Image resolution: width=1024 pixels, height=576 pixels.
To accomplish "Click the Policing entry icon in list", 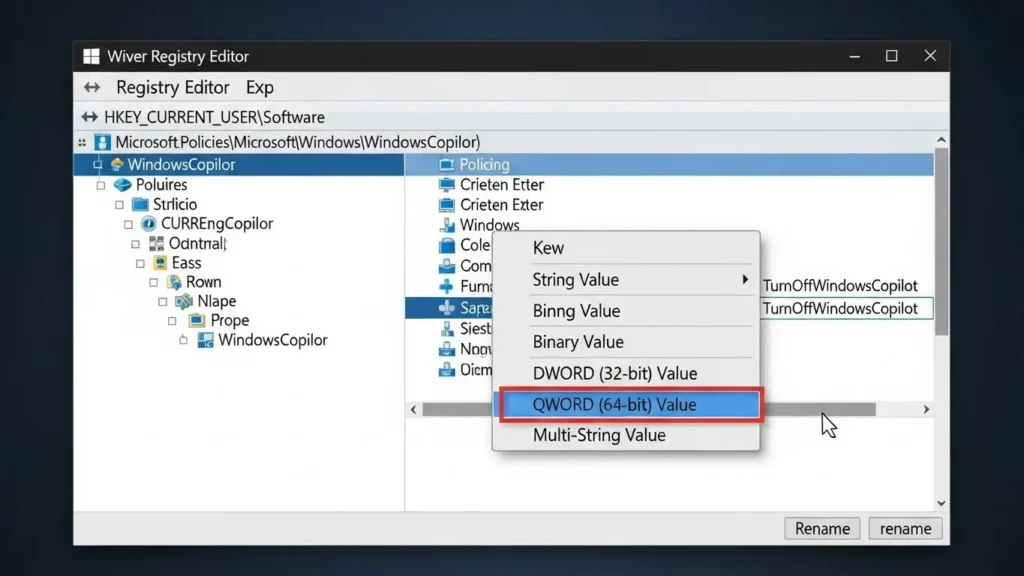I will point(446,164).
